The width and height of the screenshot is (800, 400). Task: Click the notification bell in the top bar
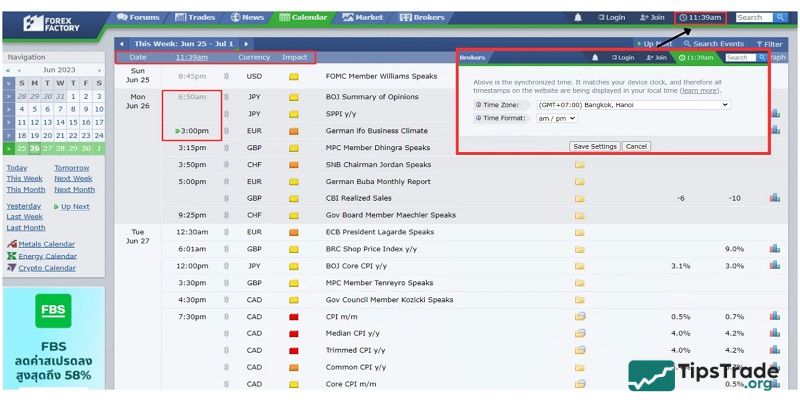coord(577,18)
